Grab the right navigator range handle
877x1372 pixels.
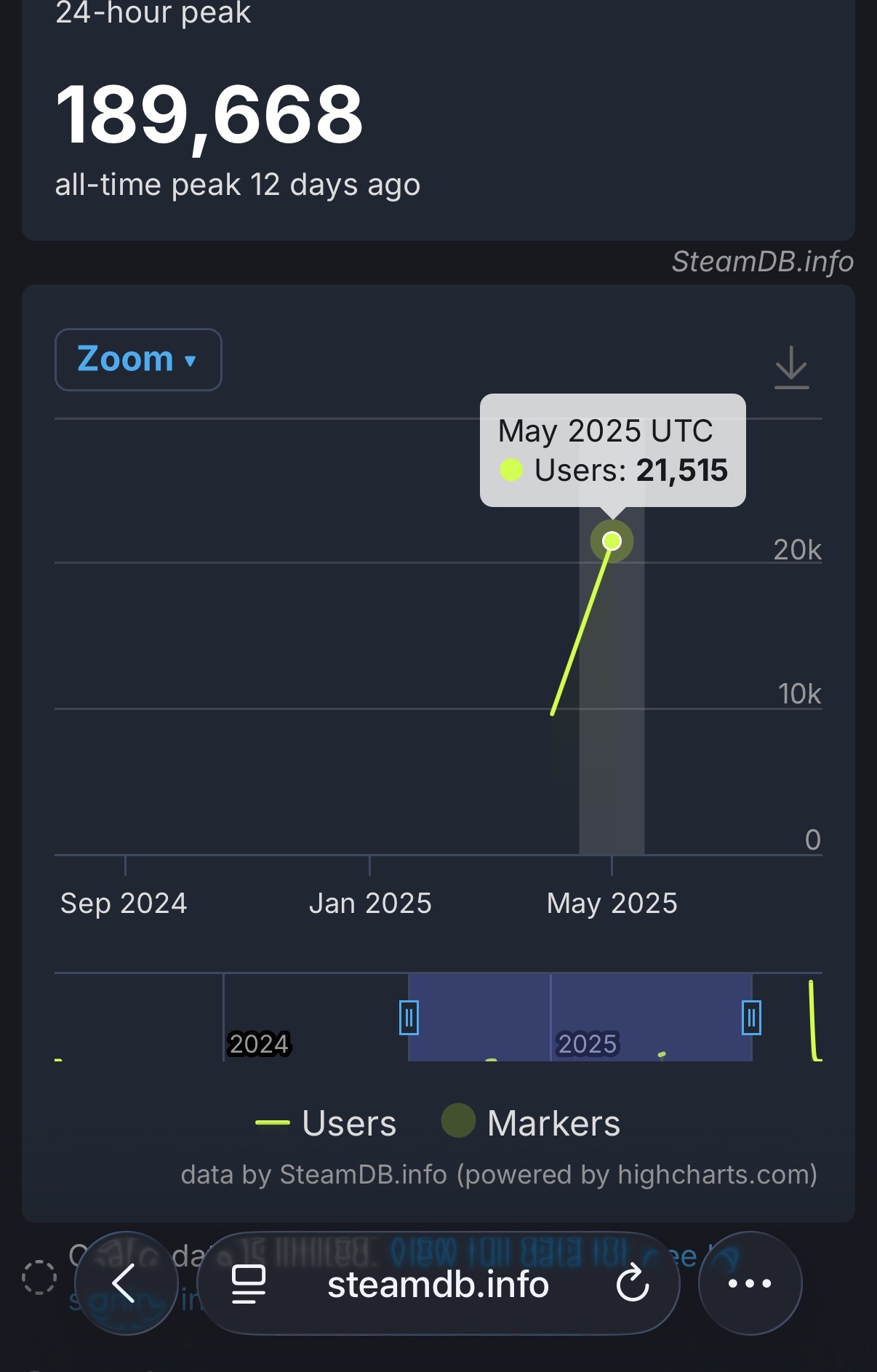752,1018
